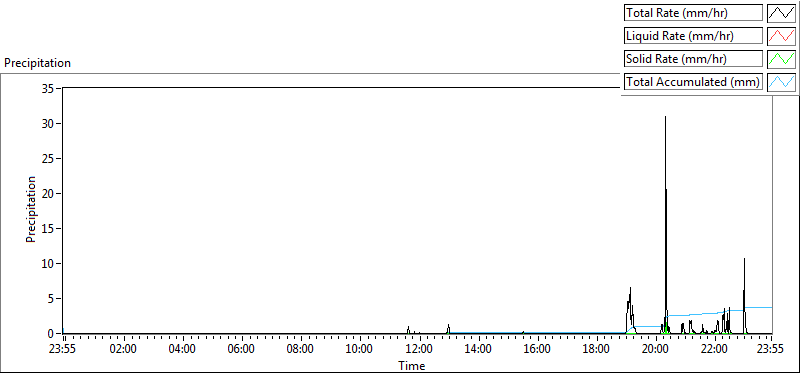
Task: Click the Time axis label
Action: click(x=411, y=365)
